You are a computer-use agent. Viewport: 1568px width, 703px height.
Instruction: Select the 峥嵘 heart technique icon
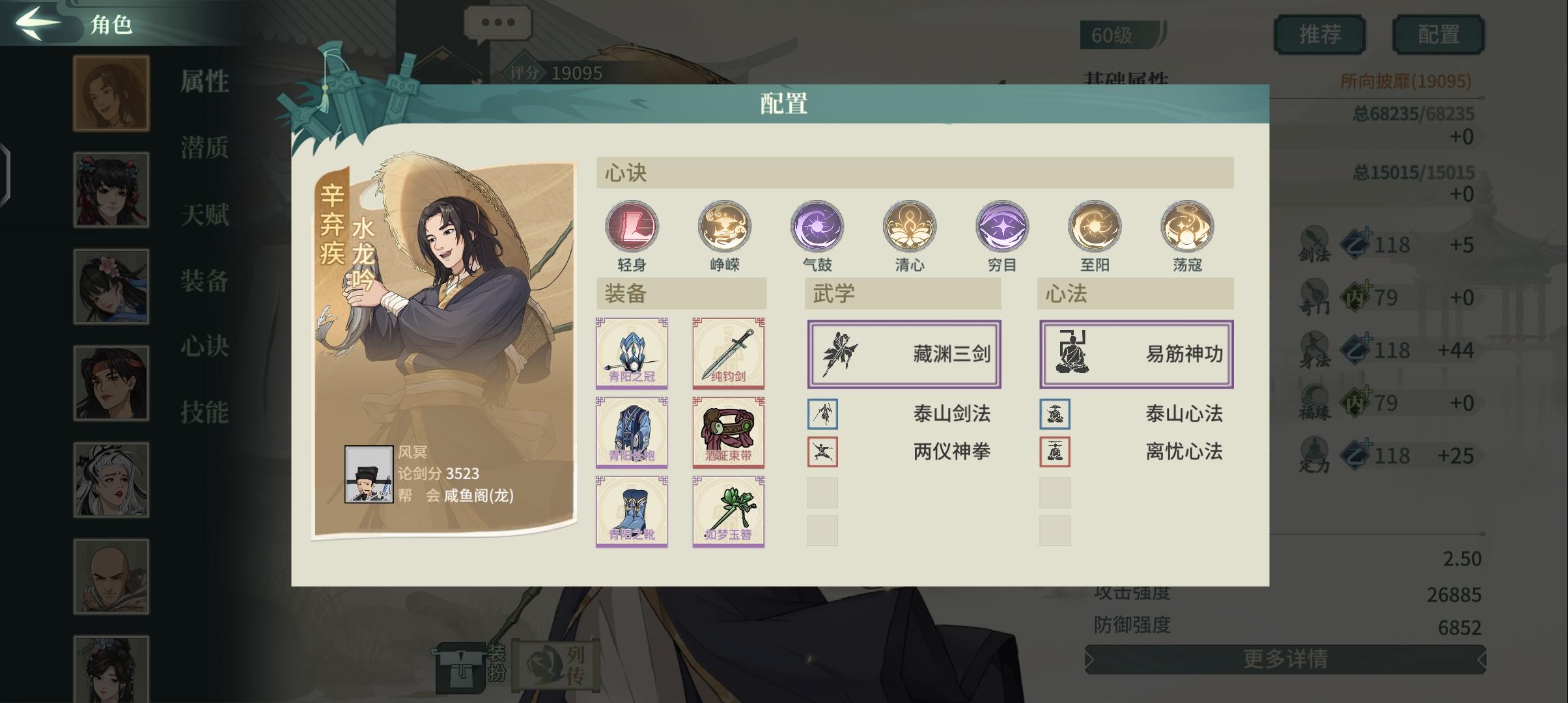(x=725, y=227)
